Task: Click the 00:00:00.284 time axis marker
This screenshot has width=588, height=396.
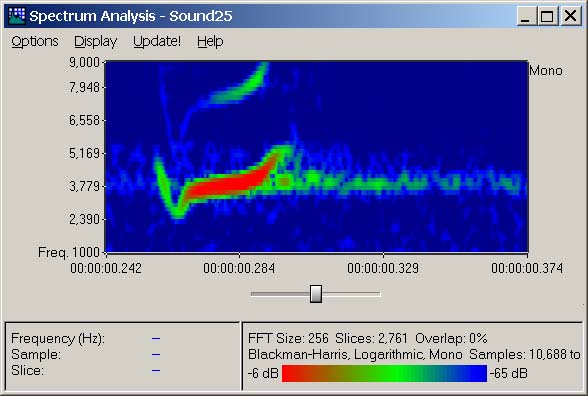Action: click(x=239, y=268)
